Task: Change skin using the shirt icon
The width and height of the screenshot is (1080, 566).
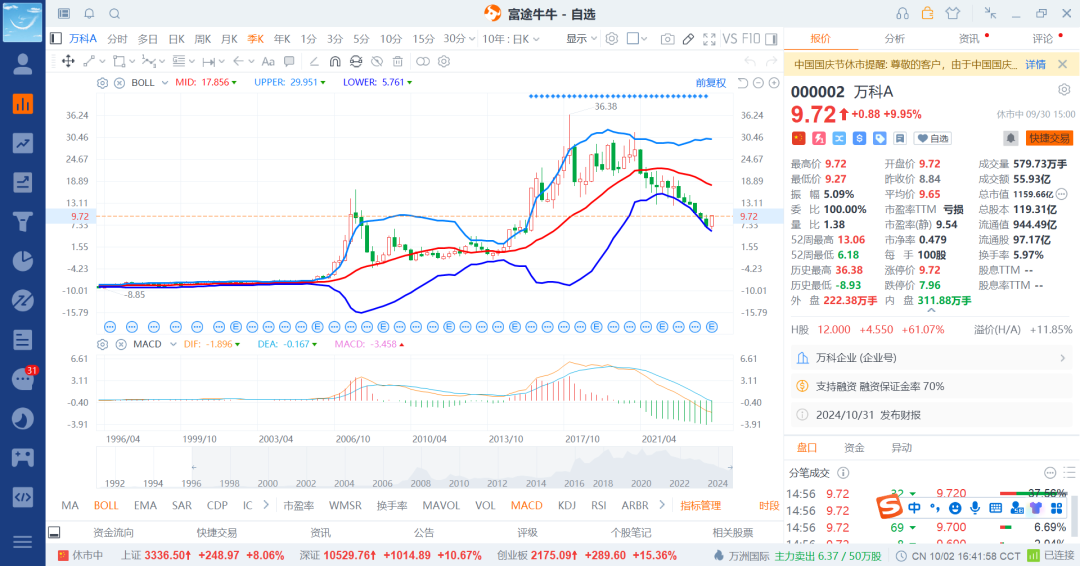Action: [x=953, y=13]
